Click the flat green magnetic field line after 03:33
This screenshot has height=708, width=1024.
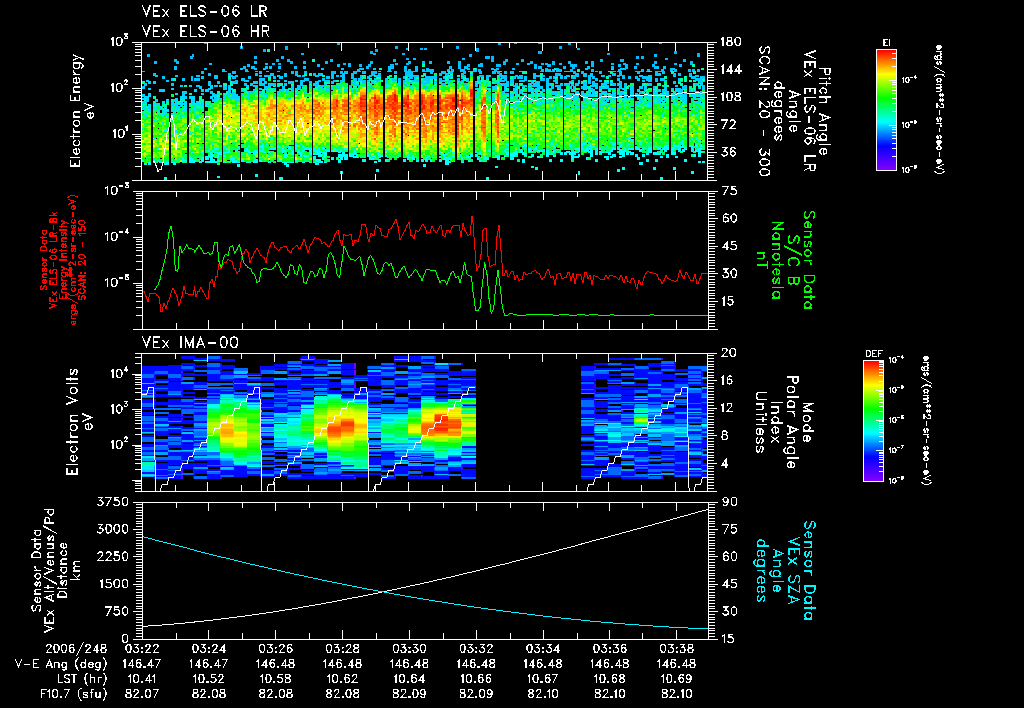pos(607,315)
